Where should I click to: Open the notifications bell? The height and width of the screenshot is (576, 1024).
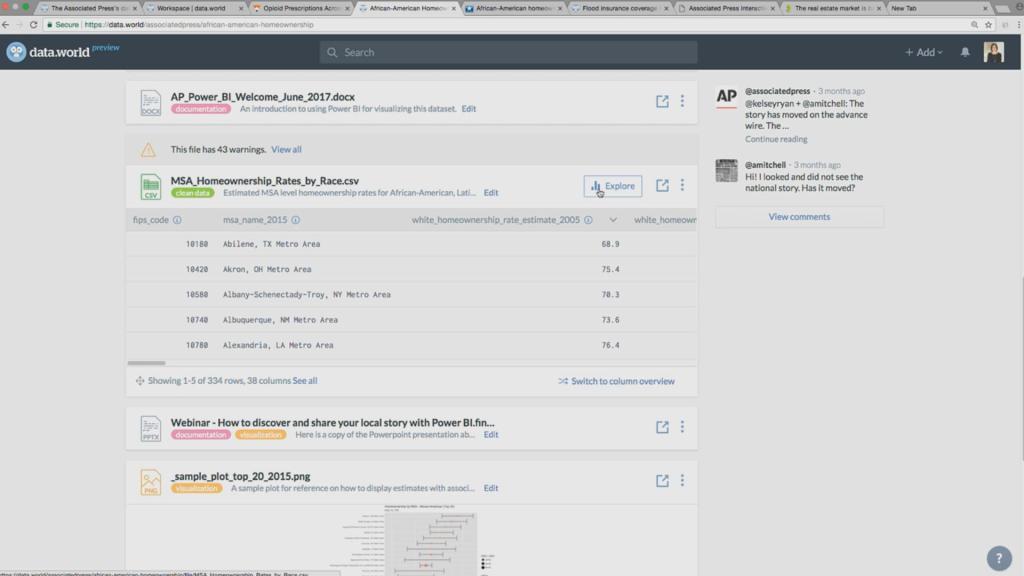point(965,52)
